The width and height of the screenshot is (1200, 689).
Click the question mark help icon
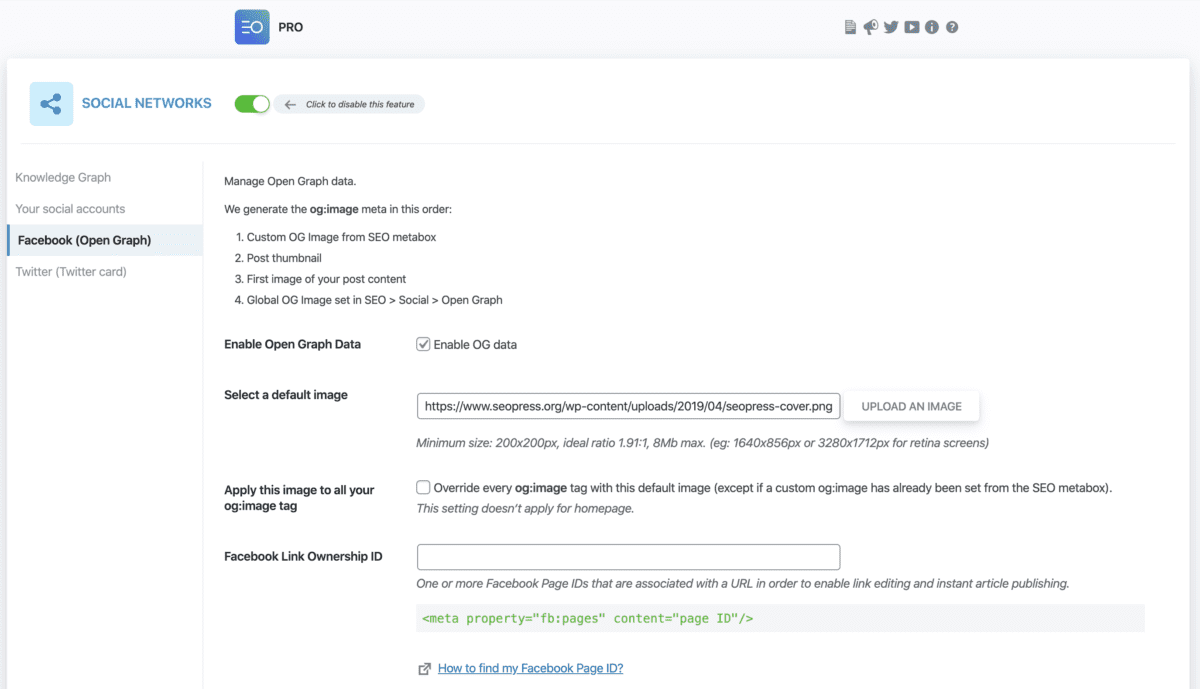pyautogui.click(x=952, y=28)
